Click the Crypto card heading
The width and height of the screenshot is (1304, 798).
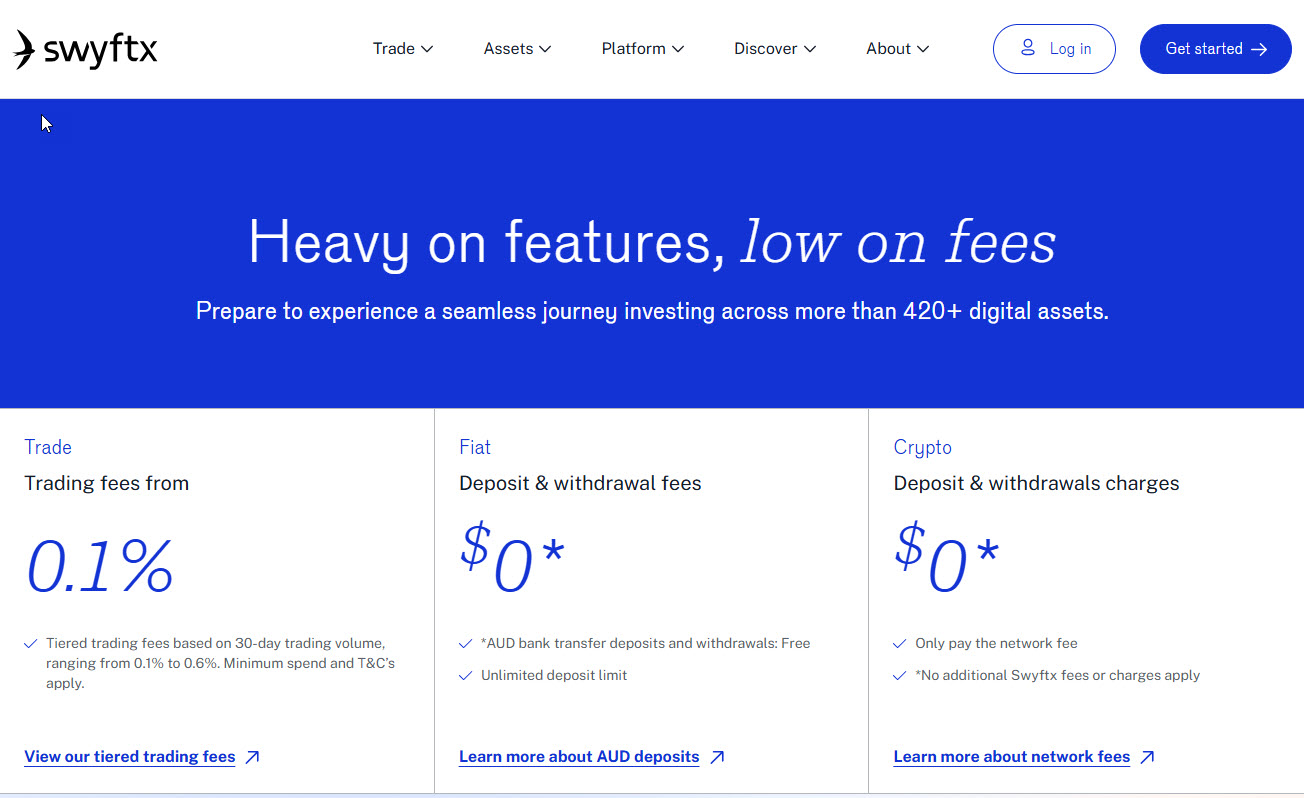coord(923,448)
